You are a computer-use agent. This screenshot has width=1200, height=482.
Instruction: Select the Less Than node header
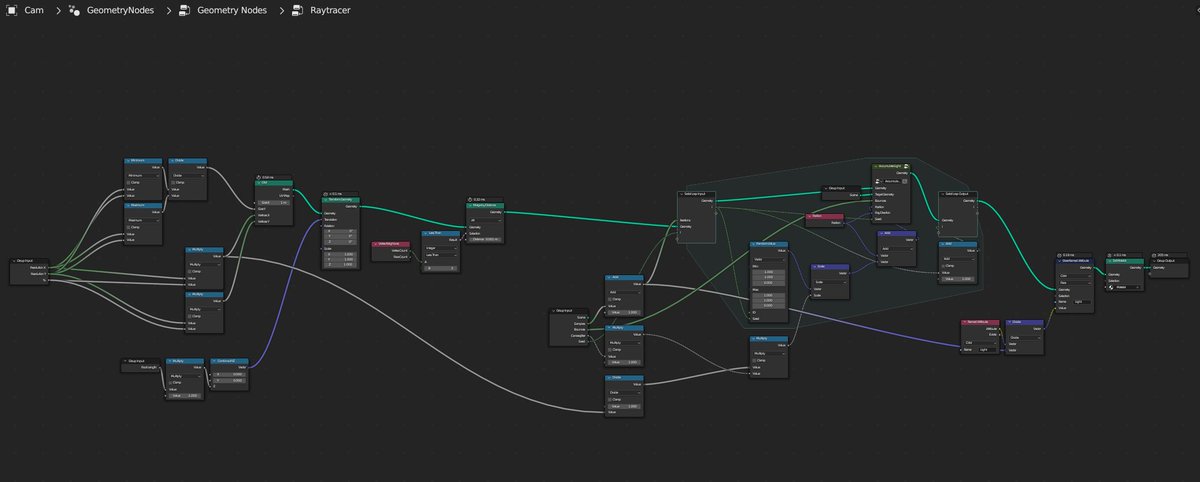tap(440, 233)
